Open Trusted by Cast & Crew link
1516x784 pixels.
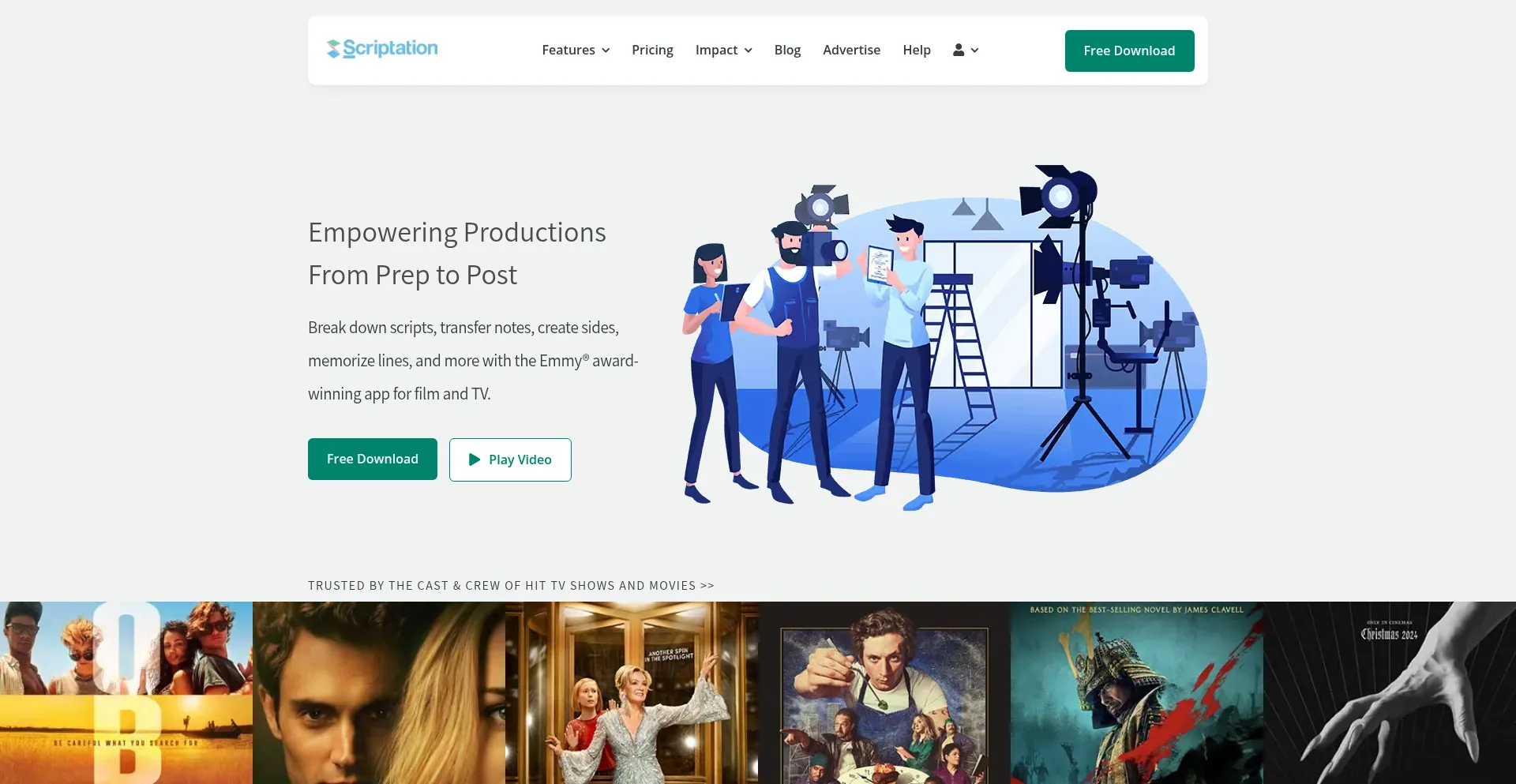[511, 586]
